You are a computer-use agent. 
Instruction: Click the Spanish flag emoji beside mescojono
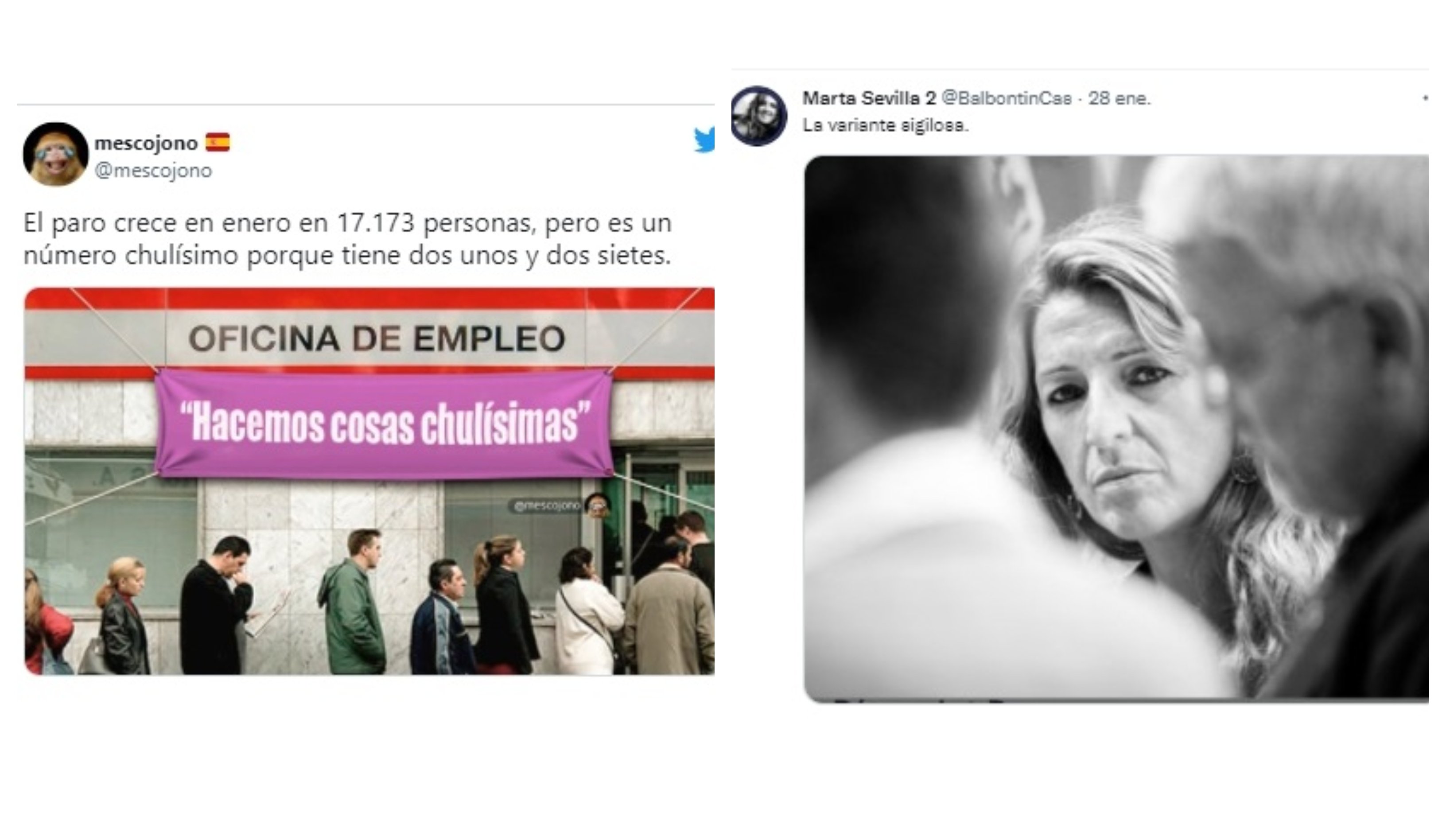click(218, 142)
